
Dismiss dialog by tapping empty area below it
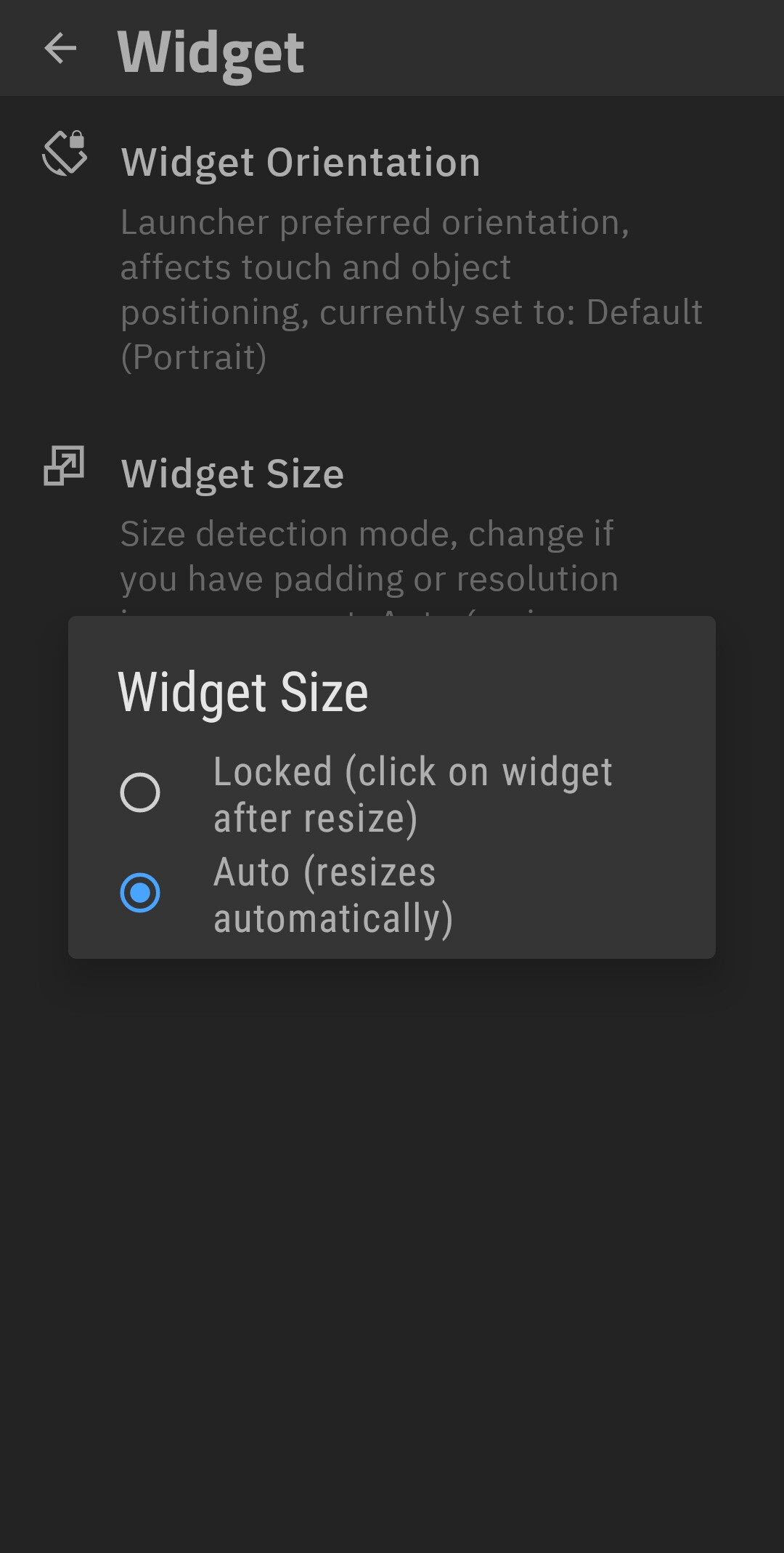[x=392, y=1235]
